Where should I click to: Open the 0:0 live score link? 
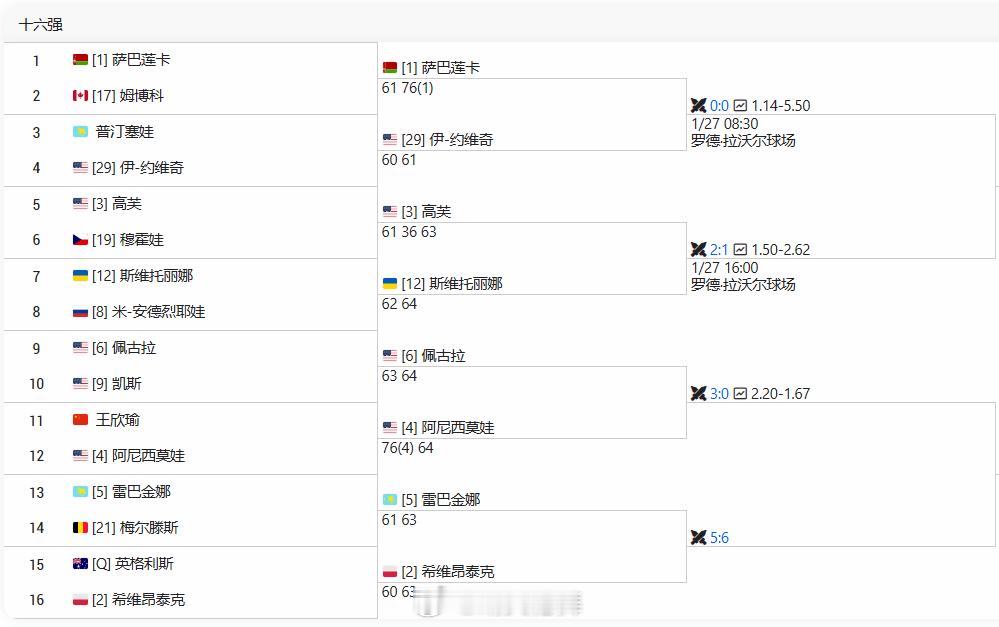pyautogui.click(x=717, y=105)
